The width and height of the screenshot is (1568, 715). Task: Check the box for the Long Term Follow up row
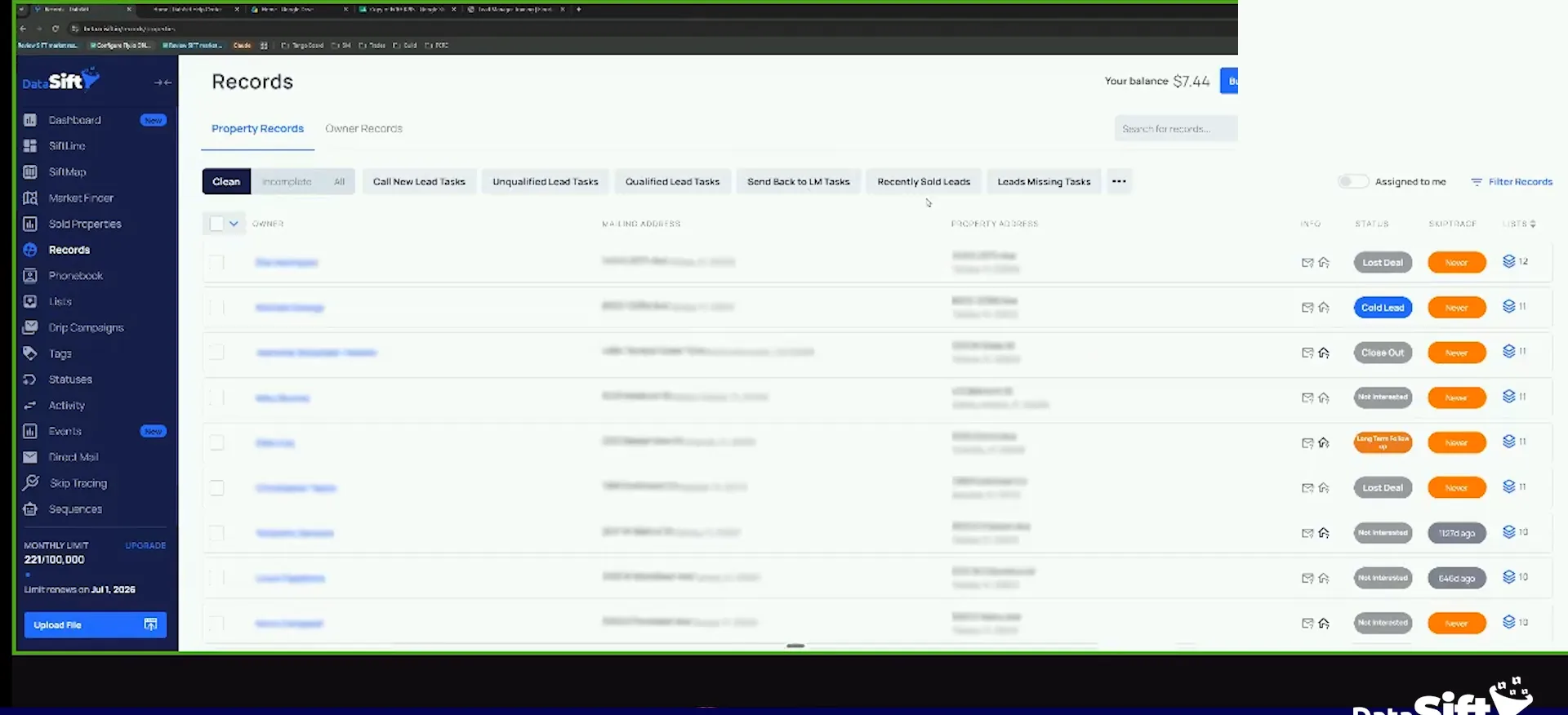tap(216, 442)
